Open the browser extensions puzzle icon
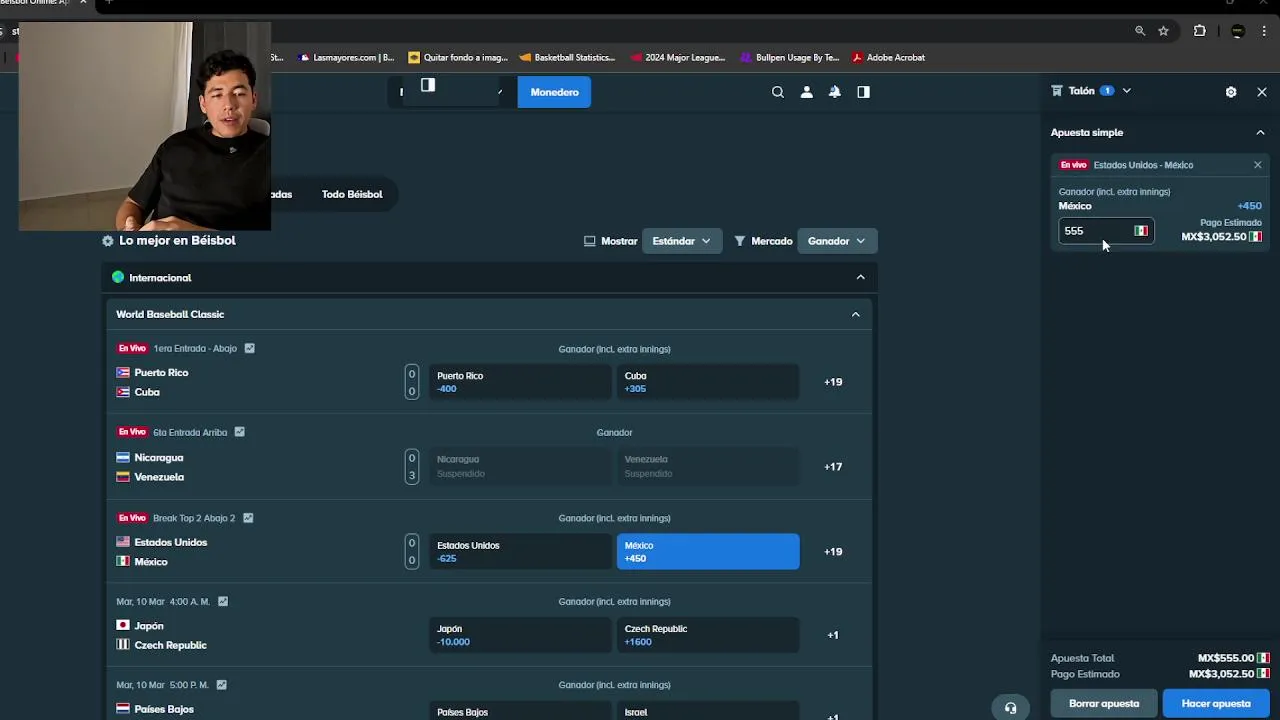Viewport: 1280px width, 720px height. (1200, 31)
